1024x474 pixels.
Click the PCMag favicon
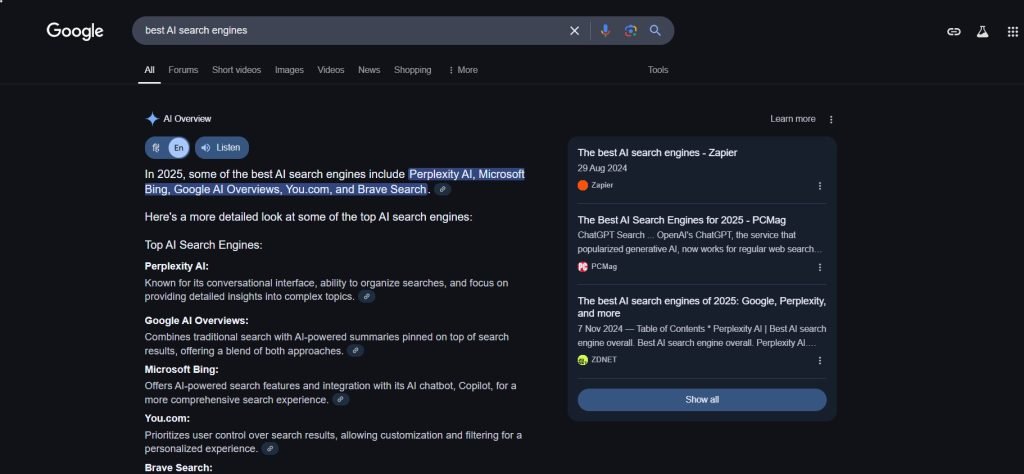[x=583, y=266]
